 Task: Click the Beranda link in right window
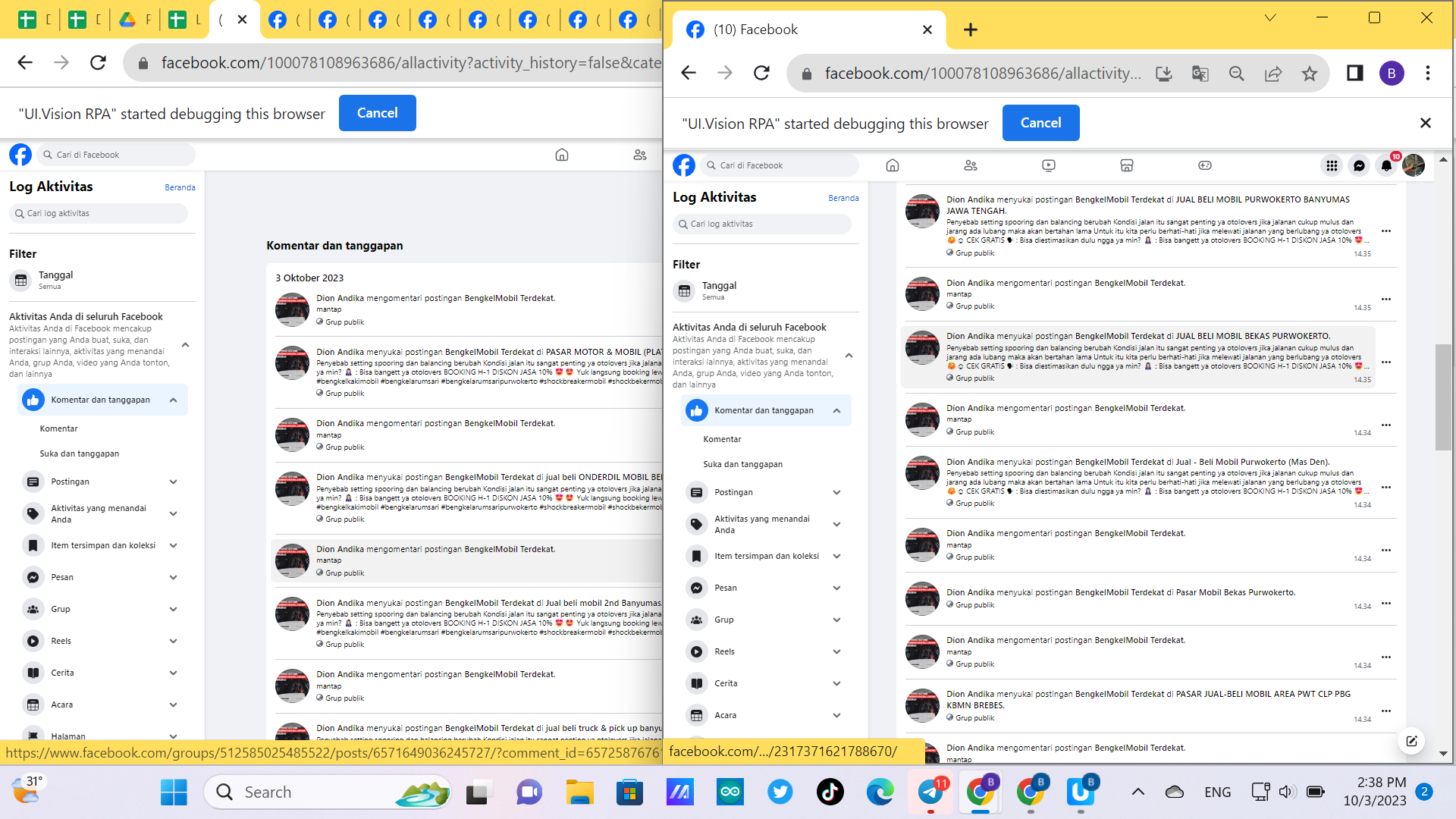[843, 198]
